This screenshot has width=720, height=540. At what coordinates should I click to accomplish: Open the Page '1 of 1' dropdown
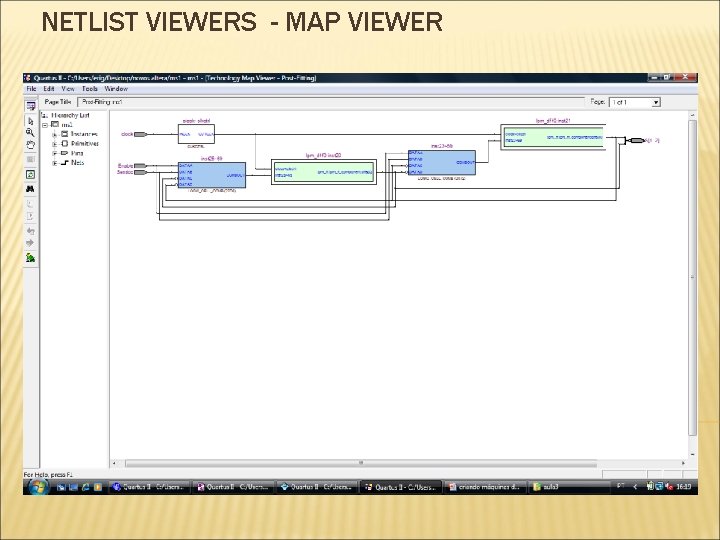click(x=656, y=102)
